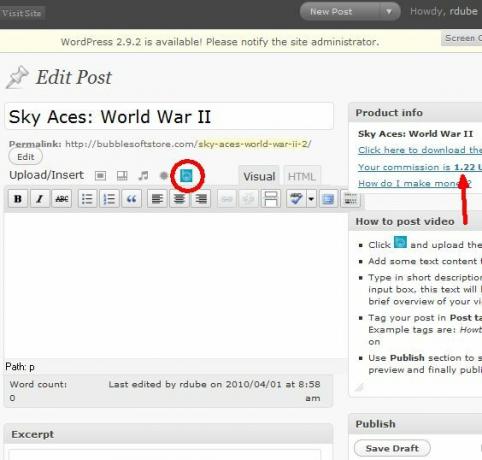Insert a blockquote

(x=131, y=199)
